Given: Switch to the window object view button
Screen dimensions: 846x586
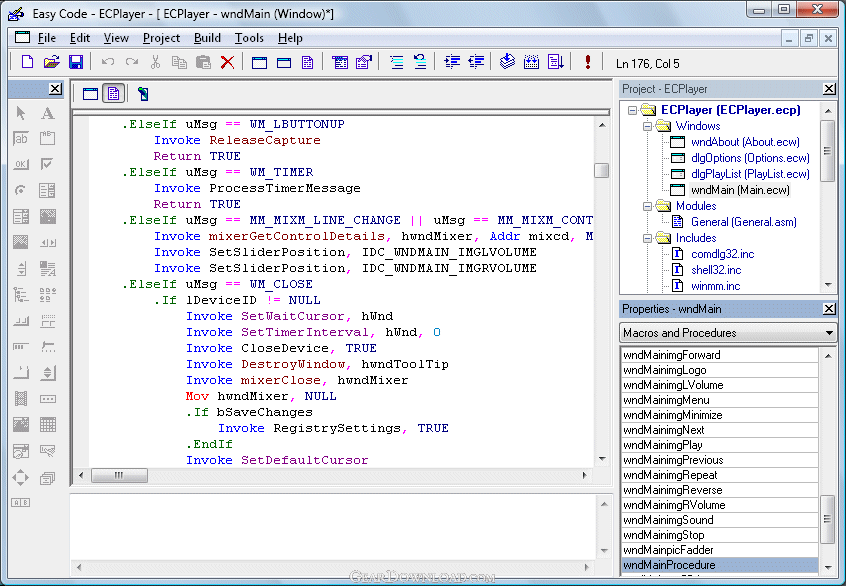Looking at the screenshot, I should point(90,94).
